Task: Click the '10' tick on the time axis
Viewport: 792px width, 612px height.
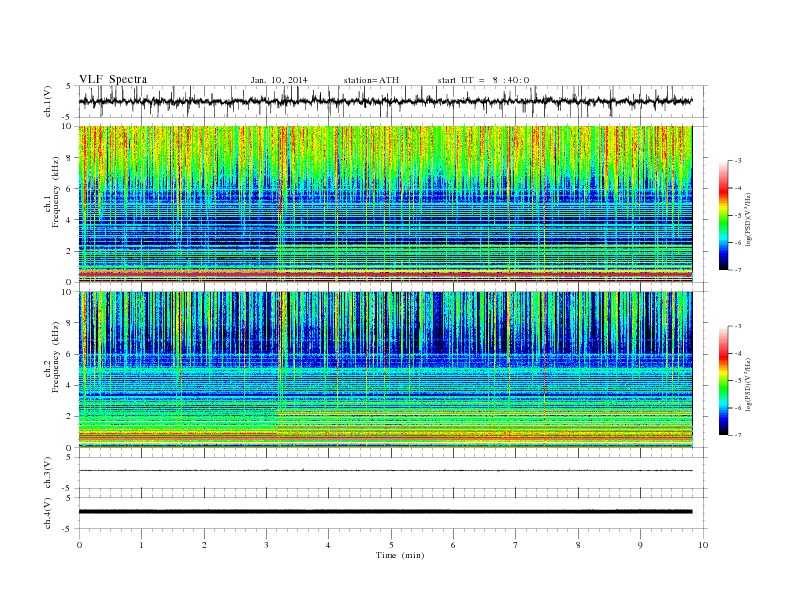Action: (x=703, y=545)
